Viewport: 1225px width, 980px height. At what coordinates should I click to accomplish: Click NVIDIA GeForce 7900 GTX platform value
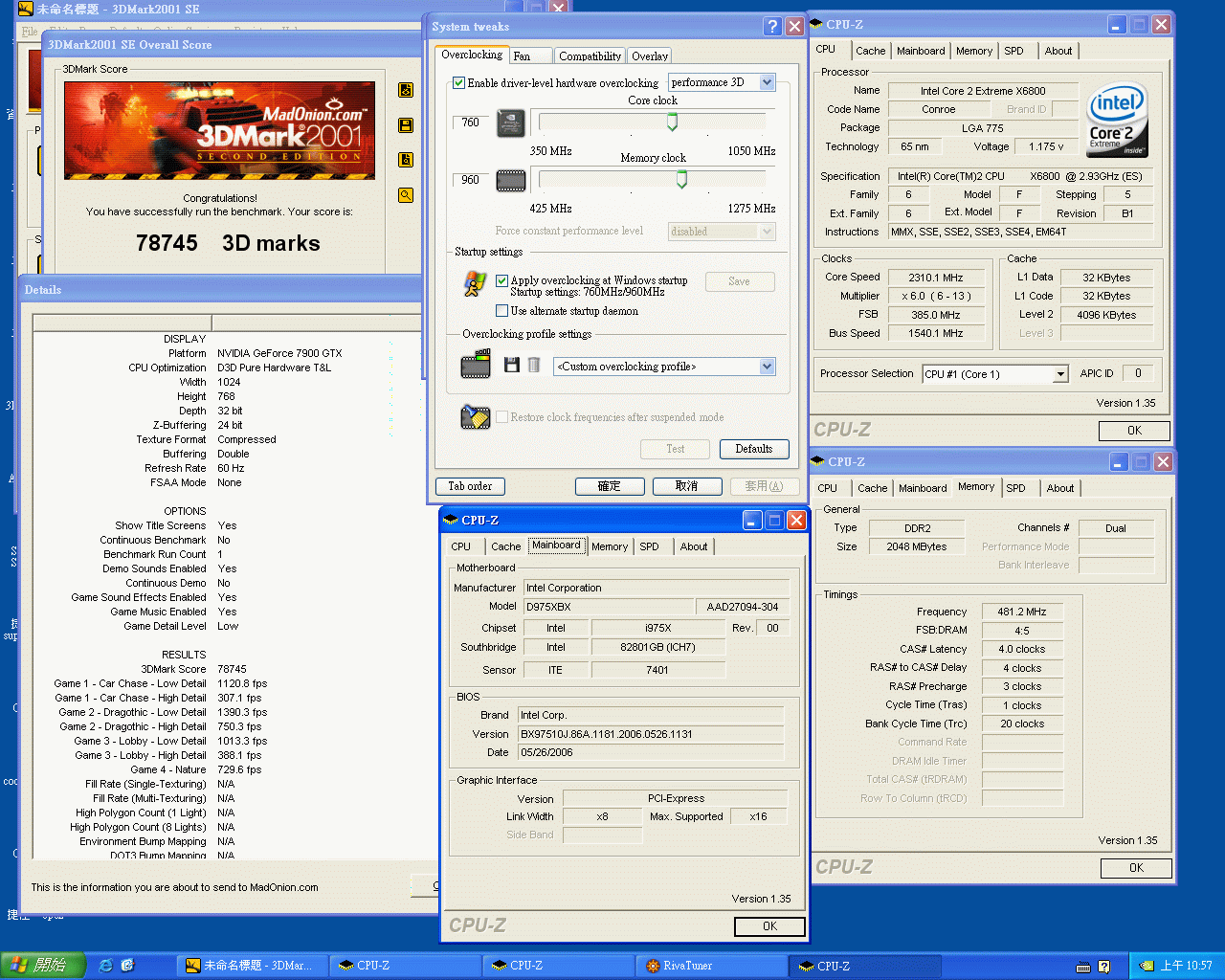(279, 353)
